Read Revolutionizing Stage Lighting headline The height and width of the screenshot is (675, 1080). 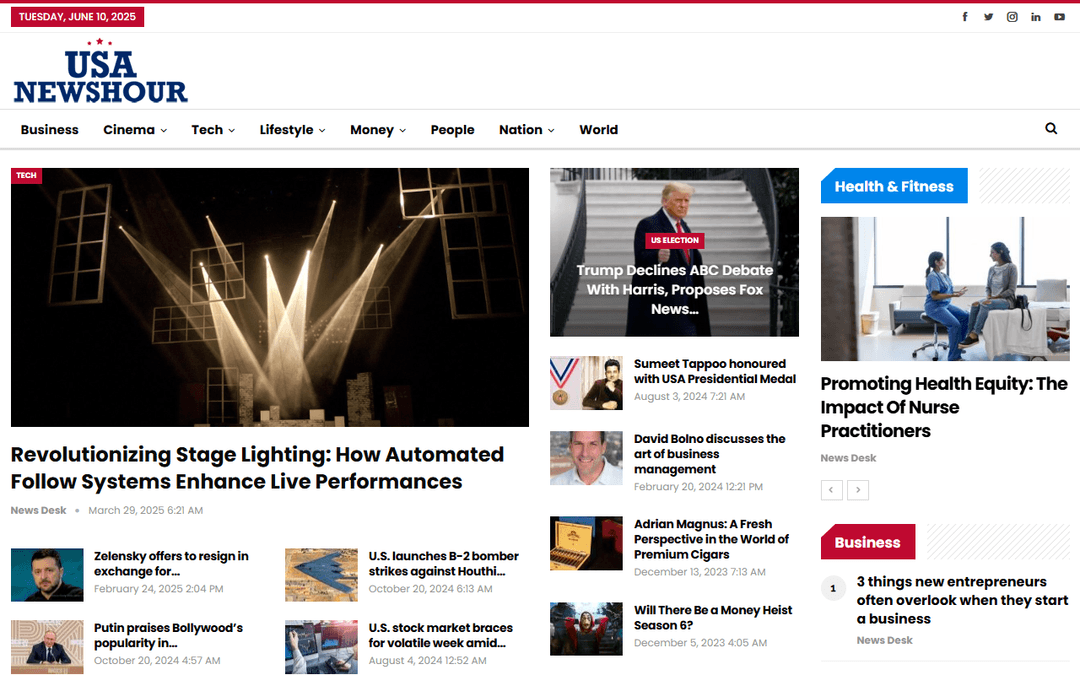tap(257, 468)
